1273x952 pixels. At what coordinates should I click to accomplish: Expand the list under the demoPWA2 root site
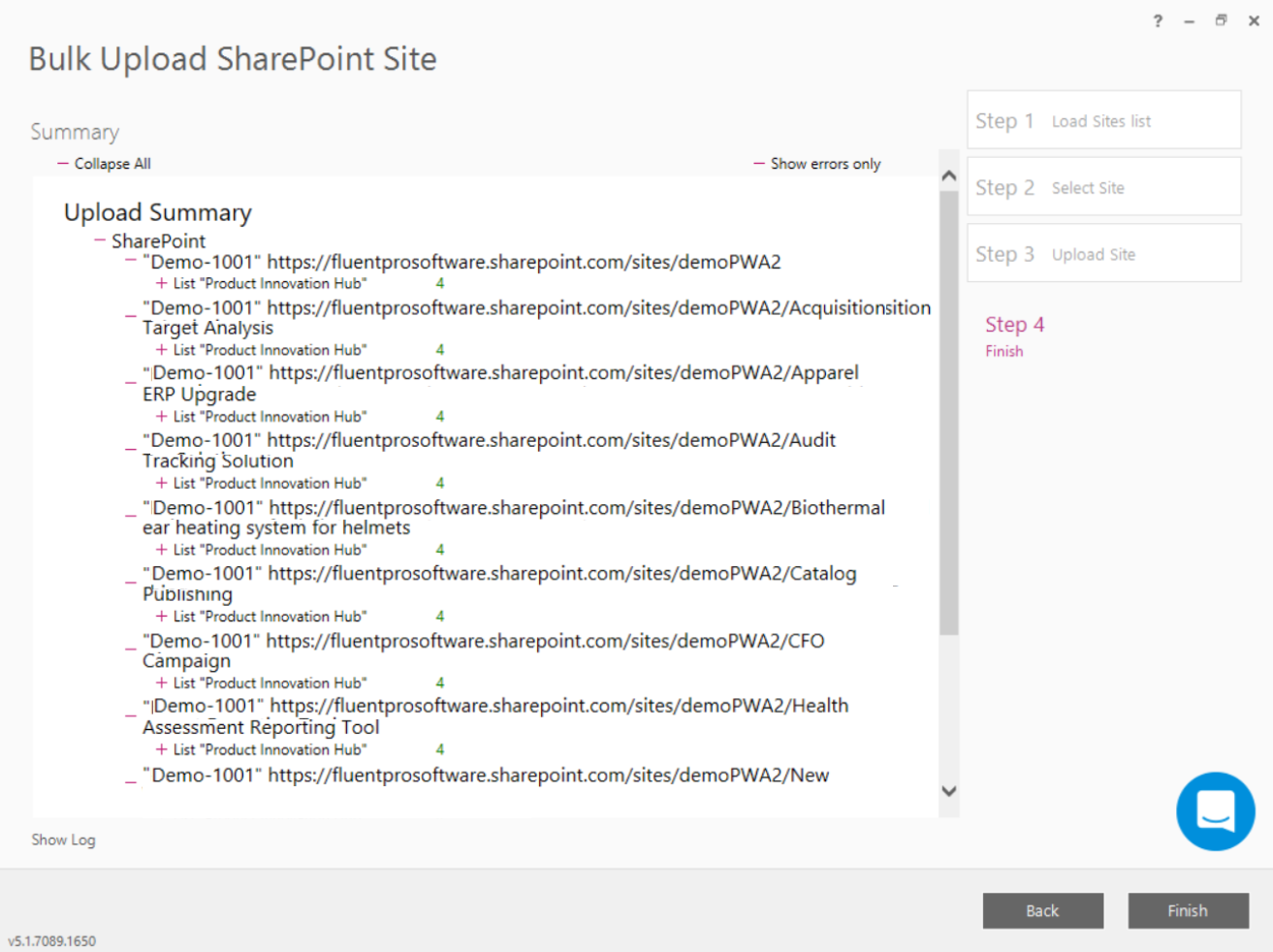tap(162, 283)
